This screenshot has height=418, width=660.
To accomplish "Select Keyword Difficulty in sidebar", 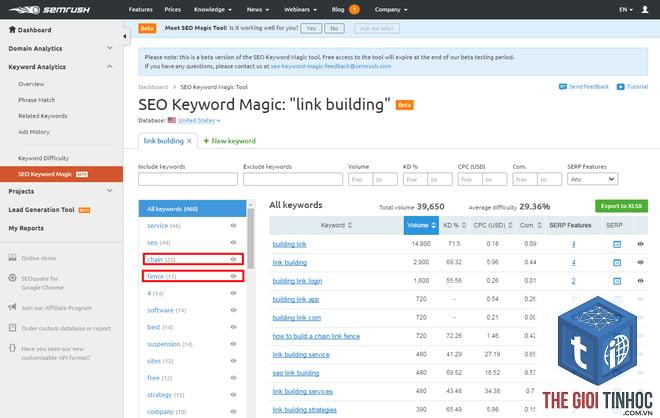I will [x=43, y=158].
